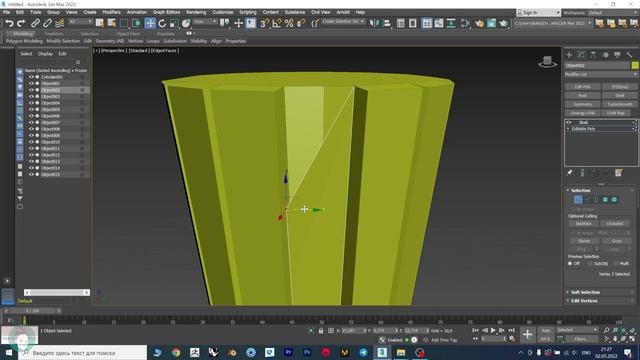This screenshot has height=360, width=640.
Task: Open the Schematic View icon
Action: [451, 23]
